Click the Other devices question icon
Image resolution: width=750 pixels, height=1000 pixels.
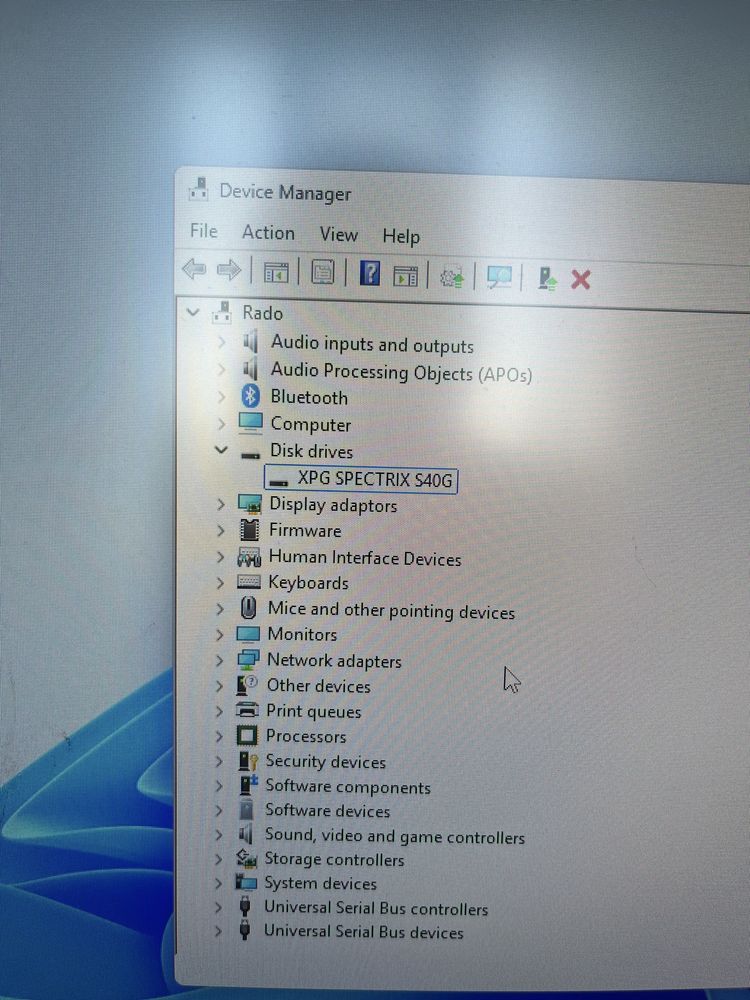[247, 684]
